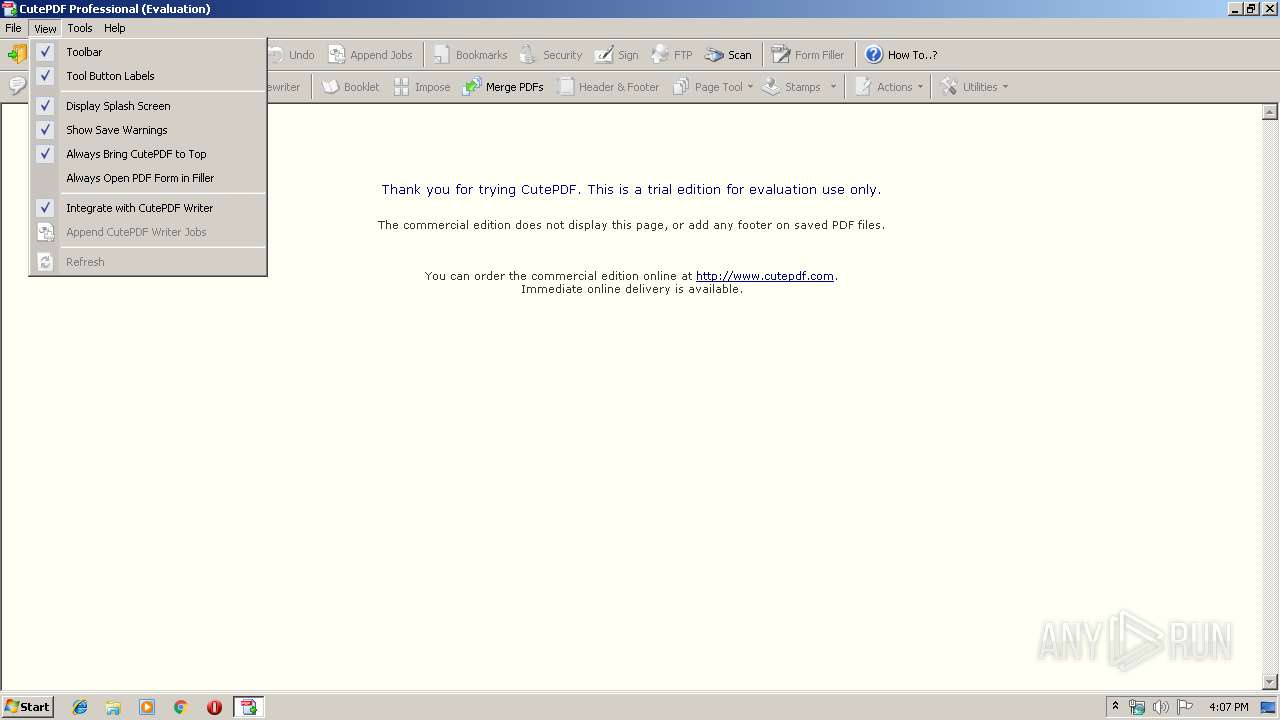Click the Start button
Viewport: 1280px width, 720px height.
click(x=28, y=707)
